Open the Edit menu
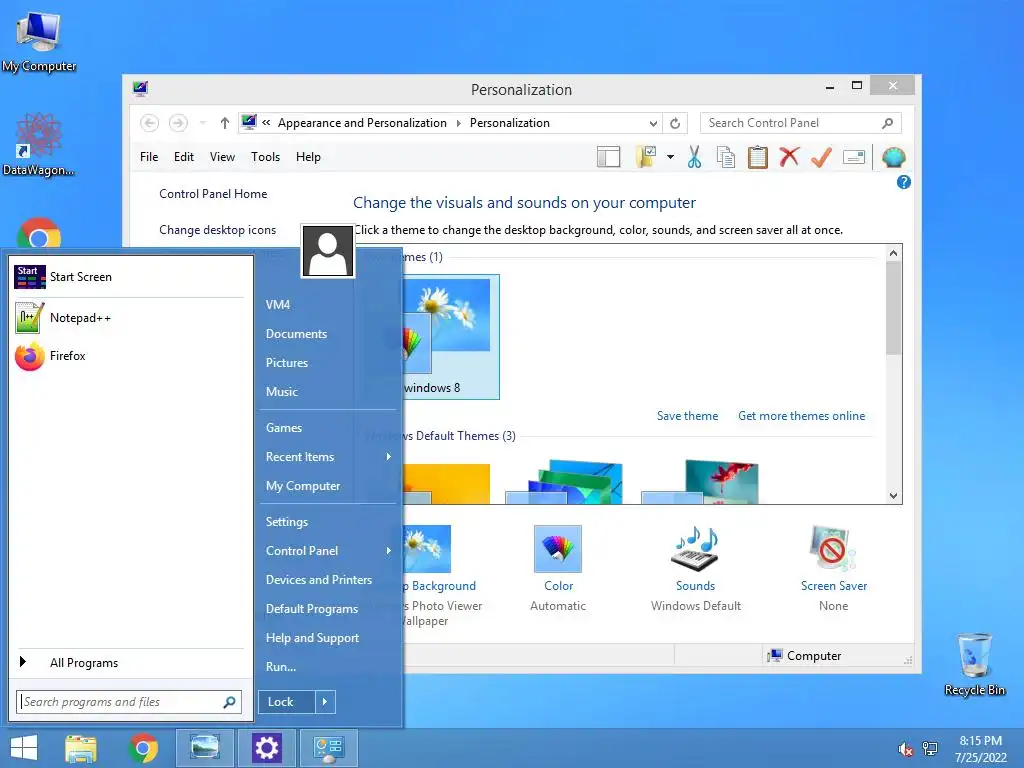 (184, 157)
